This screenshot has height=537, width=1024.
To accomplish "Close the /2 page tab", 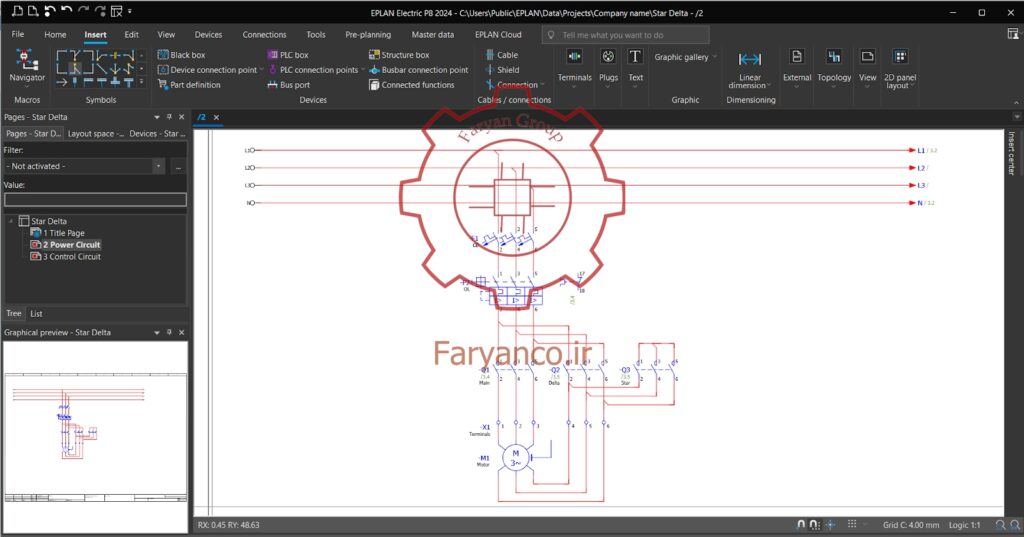I will (x=216, y=118).
